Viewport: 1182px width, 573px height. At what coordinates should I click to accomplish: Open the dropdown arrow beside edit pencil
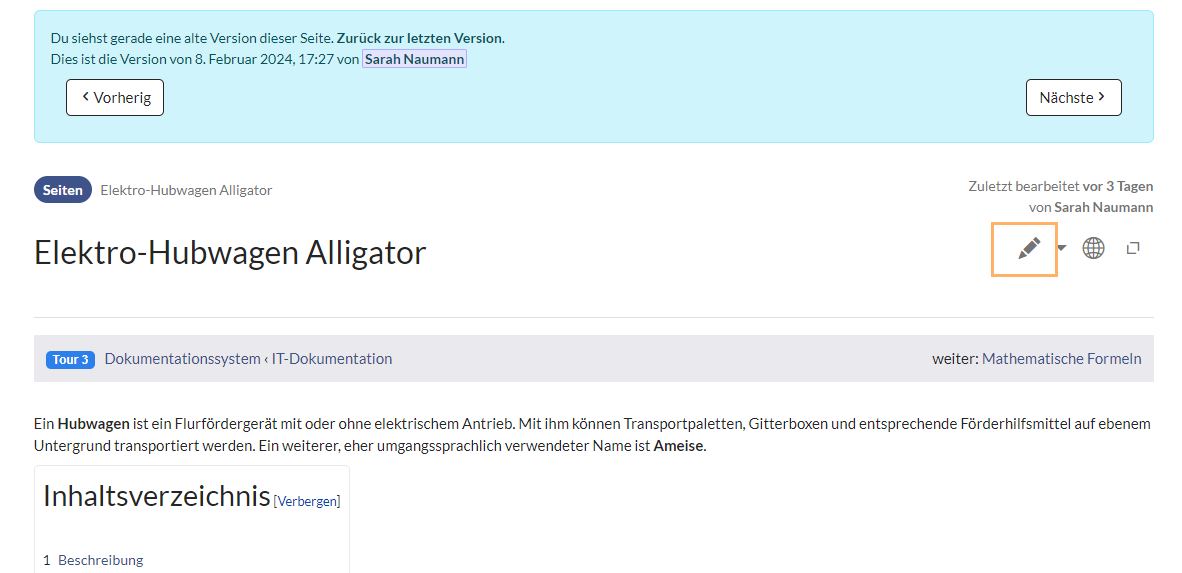[x=1062, y=248]
